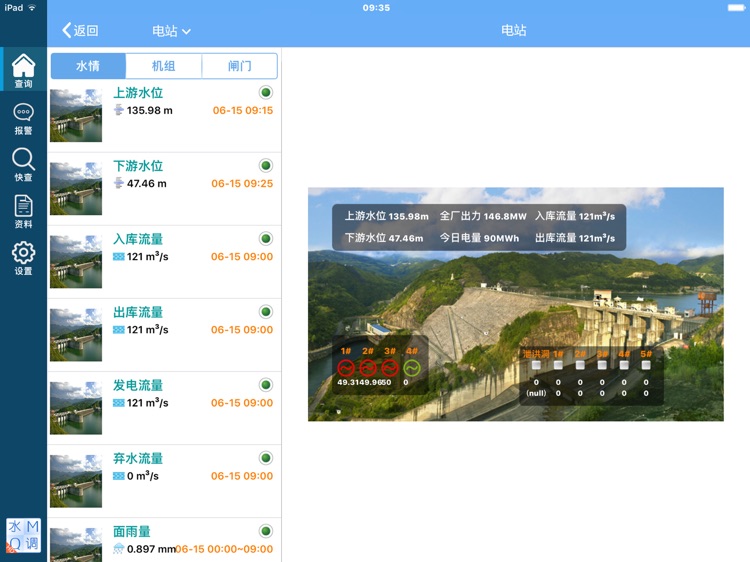
Task: Click the 0.897 mm rainfall value
Action: pyautogui.click(x=151, y=549)
